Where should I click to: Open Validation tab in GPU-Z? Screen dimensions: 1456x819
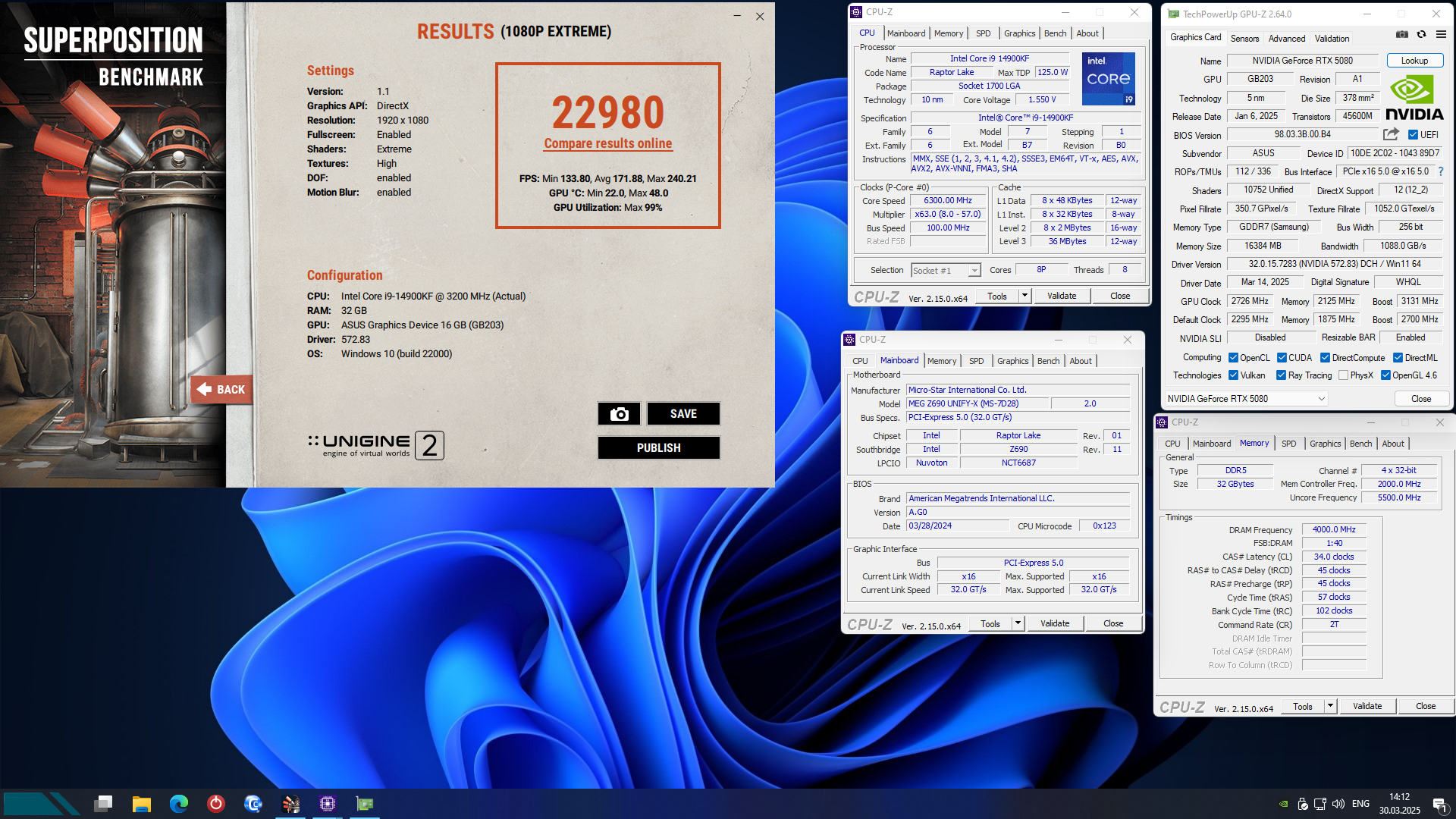coord(1332,39)
